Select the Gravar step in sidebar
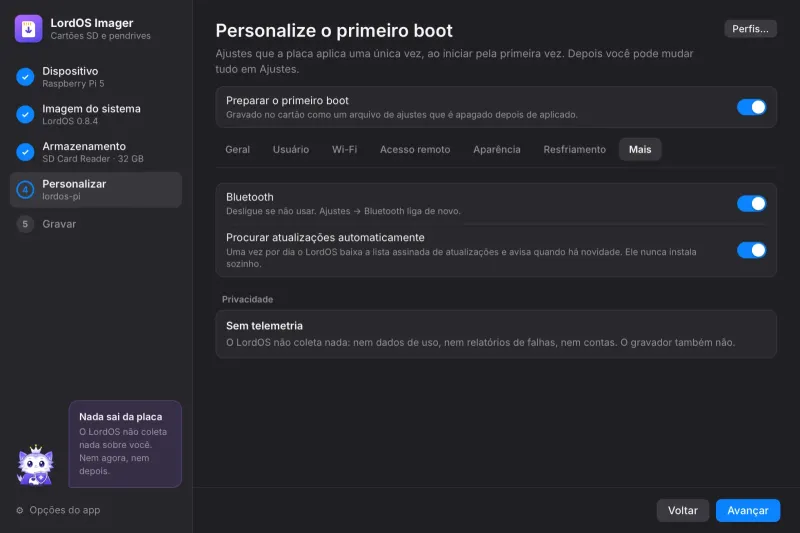800x533 pixels. point(96,224)
